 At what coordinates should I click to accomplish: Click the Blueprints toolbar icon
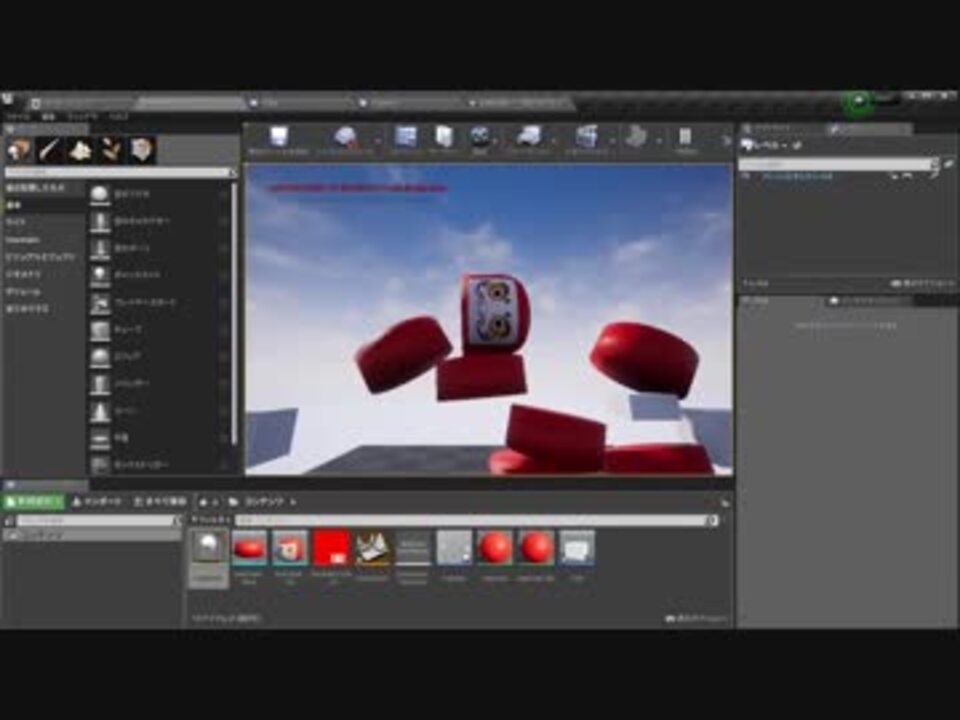coord(529,137)
